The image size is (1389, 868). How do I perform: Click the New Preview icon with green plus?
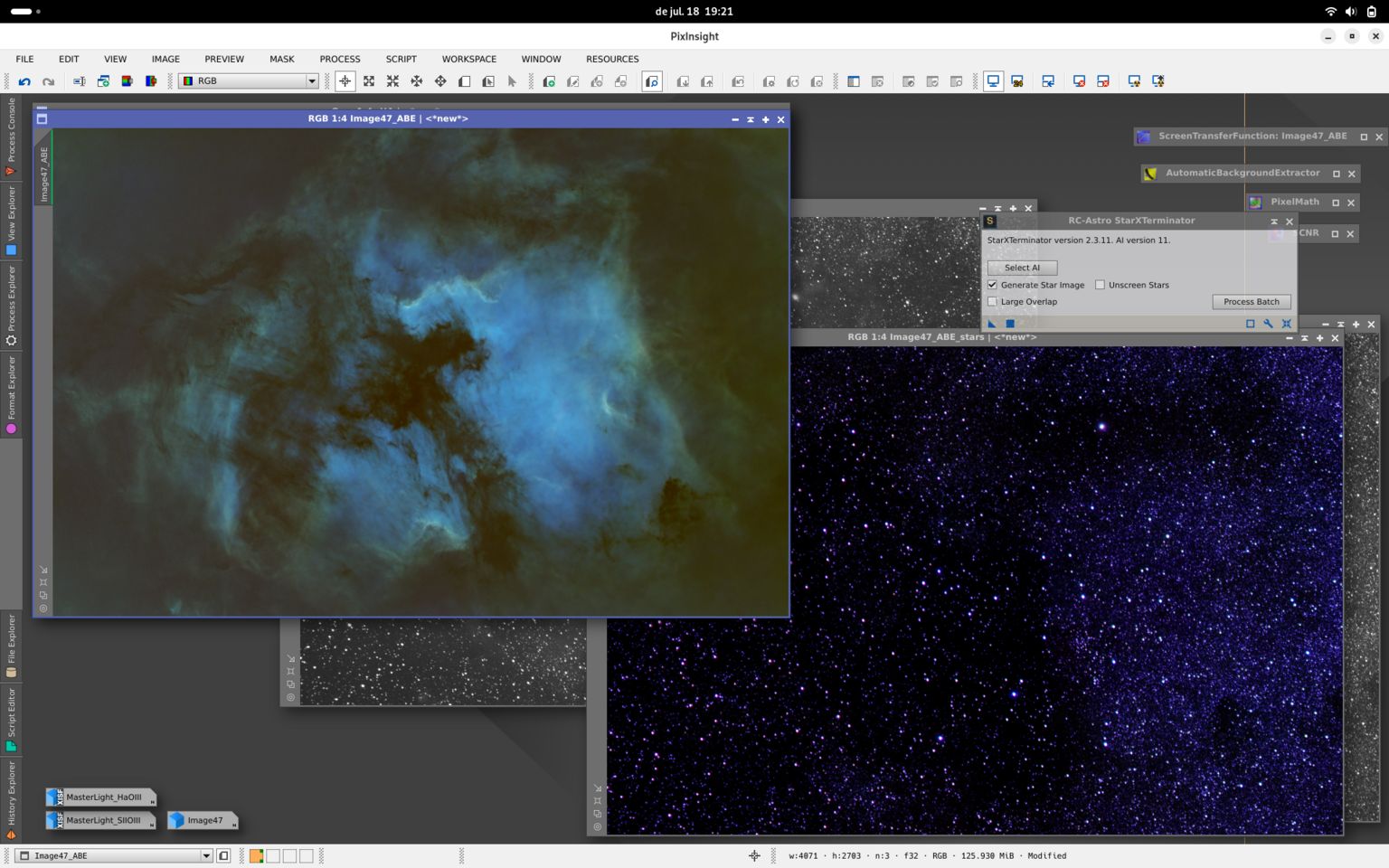tap(549, 81)
